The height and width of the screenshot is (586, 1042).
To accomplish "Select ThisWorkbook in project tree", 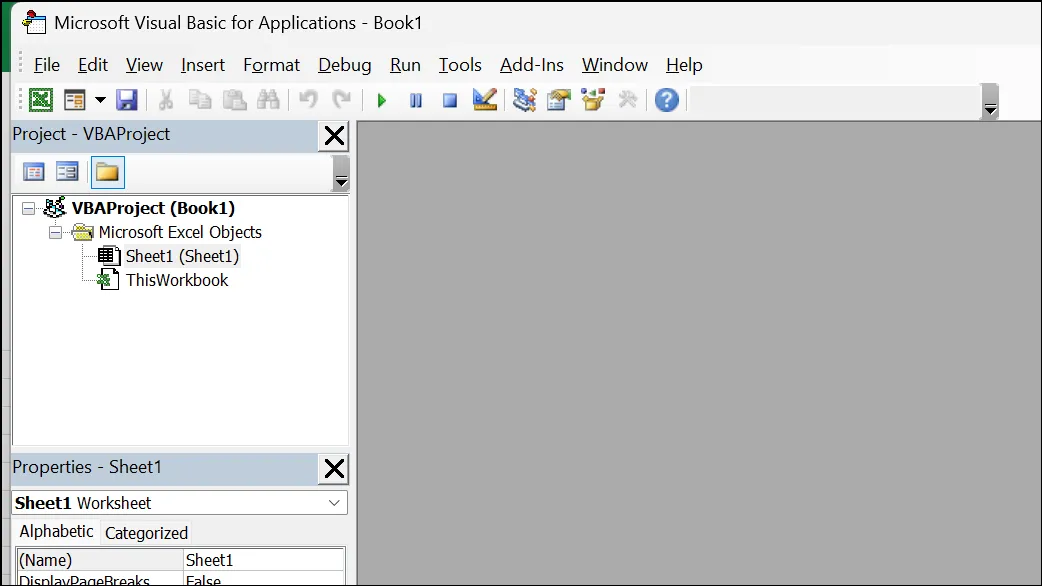I will pyautogui.click(x=177, y=280).
